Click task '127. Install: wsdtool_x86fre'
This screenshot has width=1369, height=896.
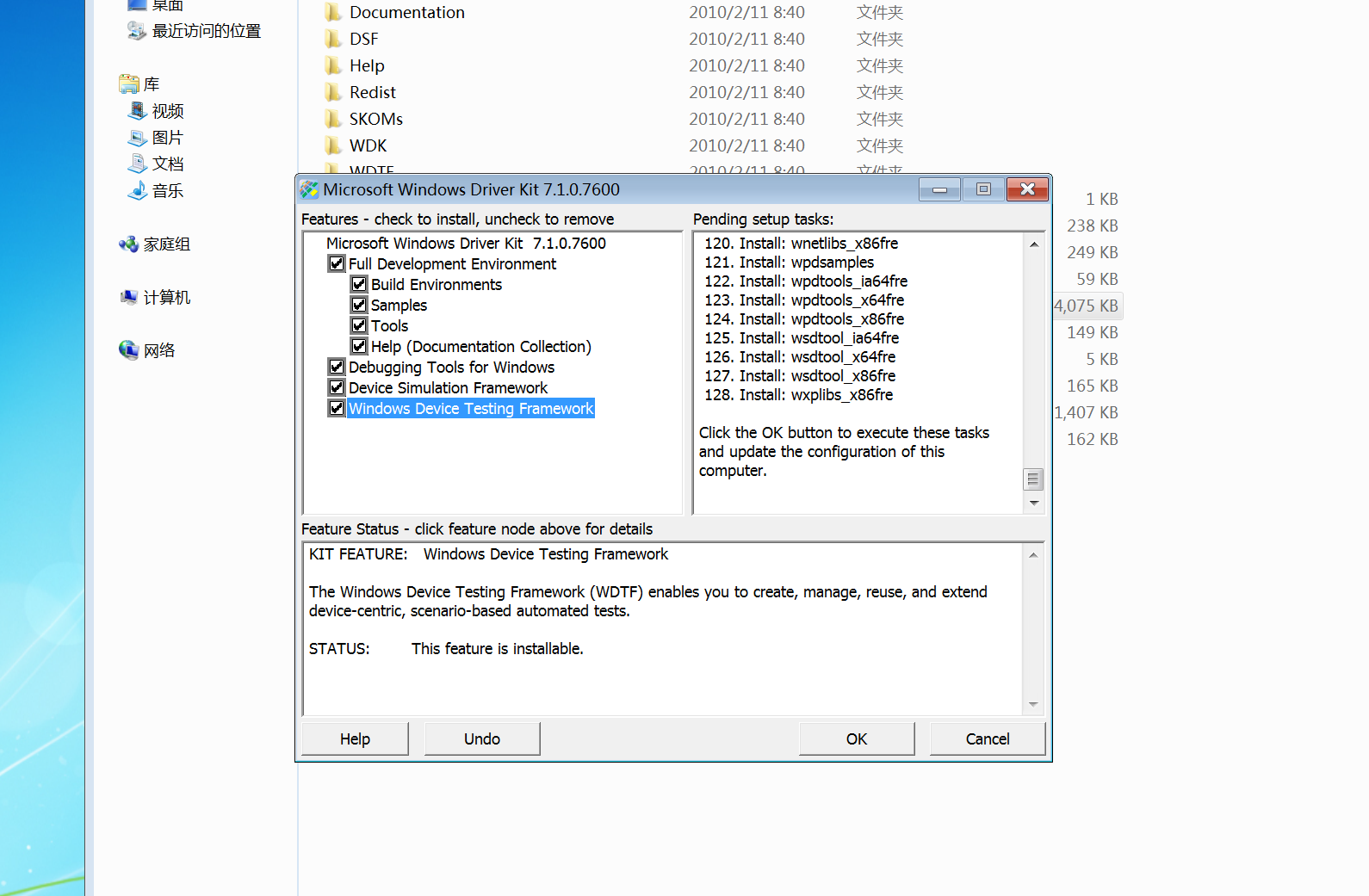click(800, 376)
